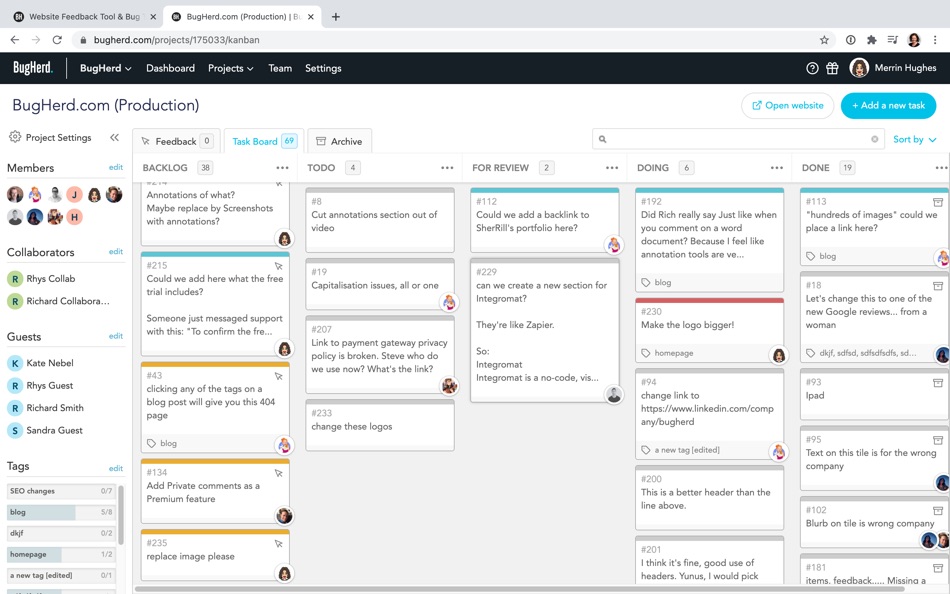Click cursor icon on task #215
Viewport: 950px width, 594px height.
279,266
